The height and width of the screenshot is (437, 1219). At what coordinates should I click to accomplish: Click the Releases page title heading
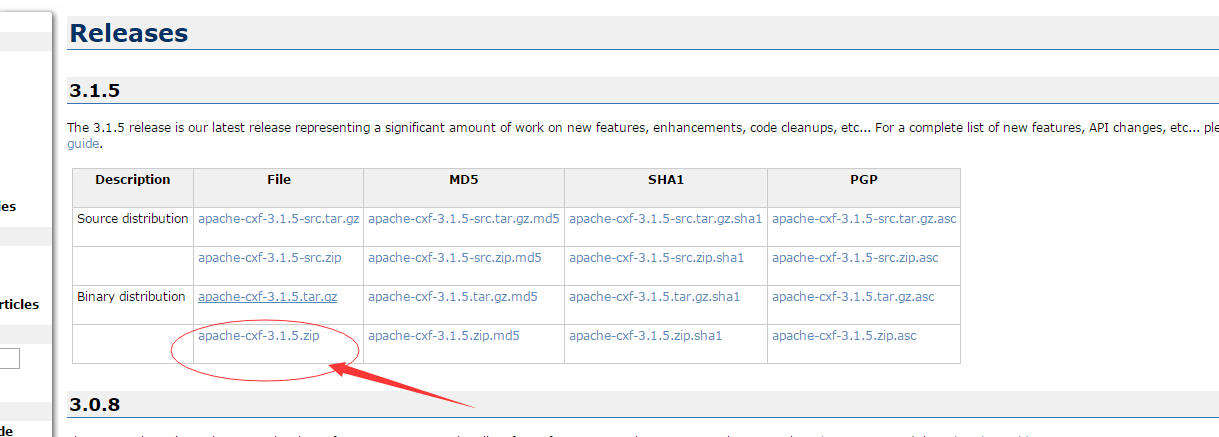point(128,33)
